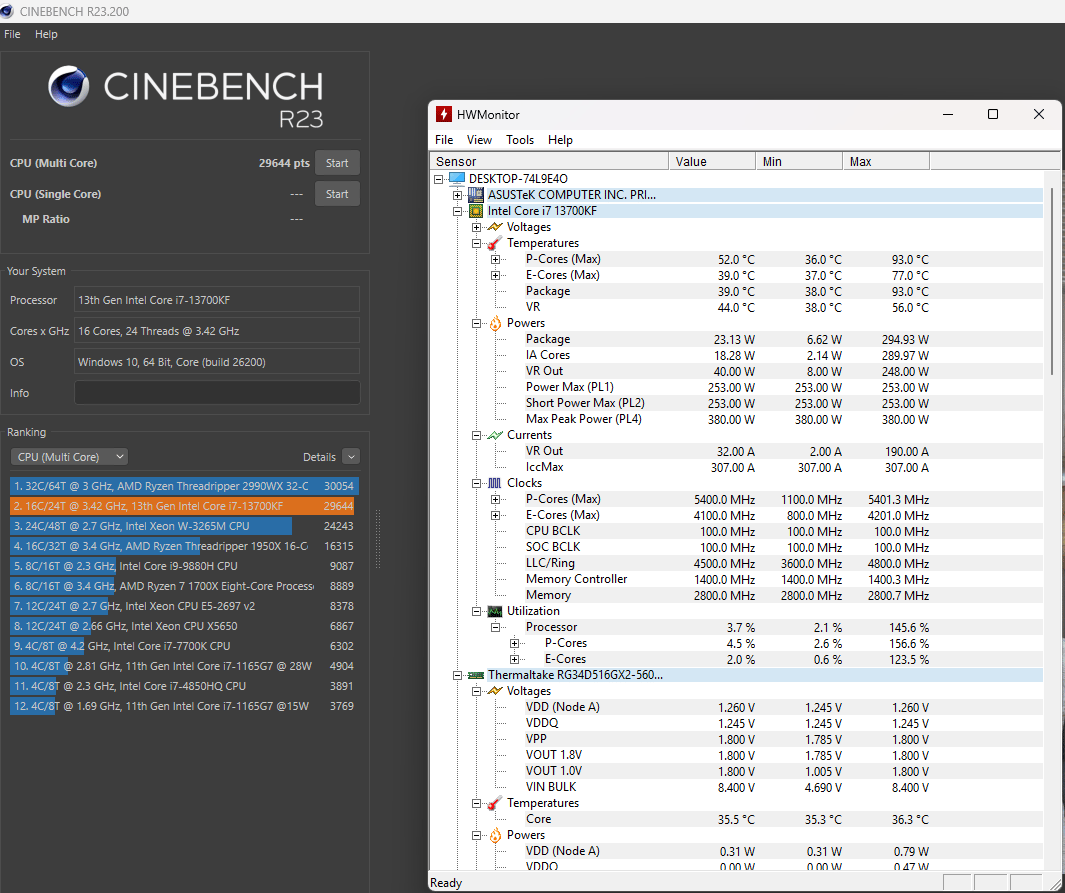The height and width of the screenshot is (893, 1065).
Task: Start the CPU (Single Core) test
Action: tap(337, 194)
